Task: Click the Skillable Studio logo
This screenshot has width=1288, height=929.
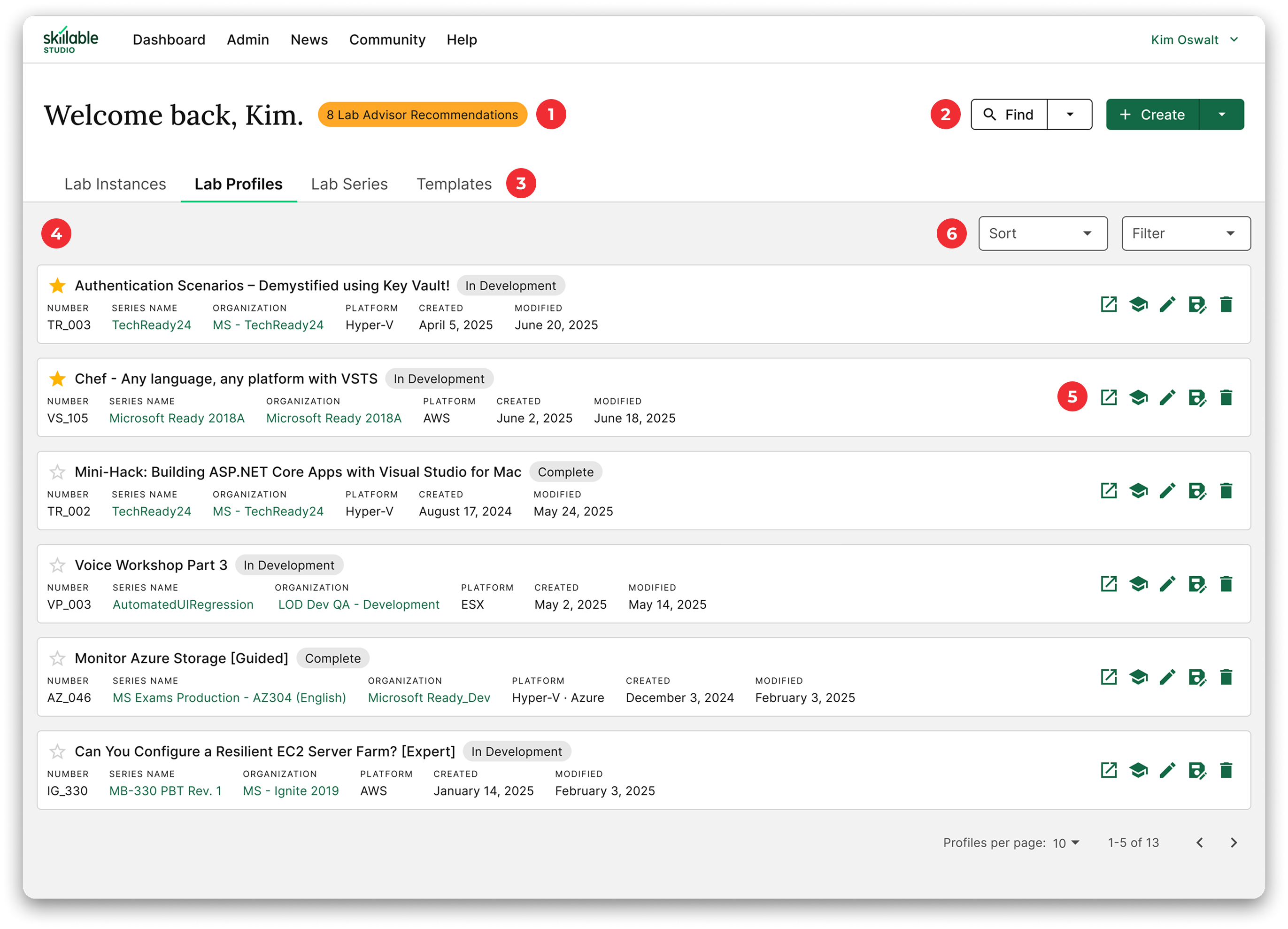Action: (x=70, y=40)
